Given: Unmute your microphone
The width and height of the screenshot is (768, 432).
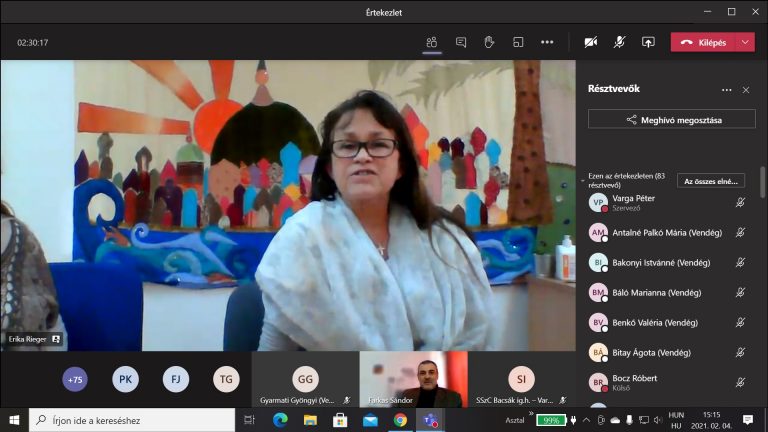Looking at the screenshot, I should tap(619, 42).
